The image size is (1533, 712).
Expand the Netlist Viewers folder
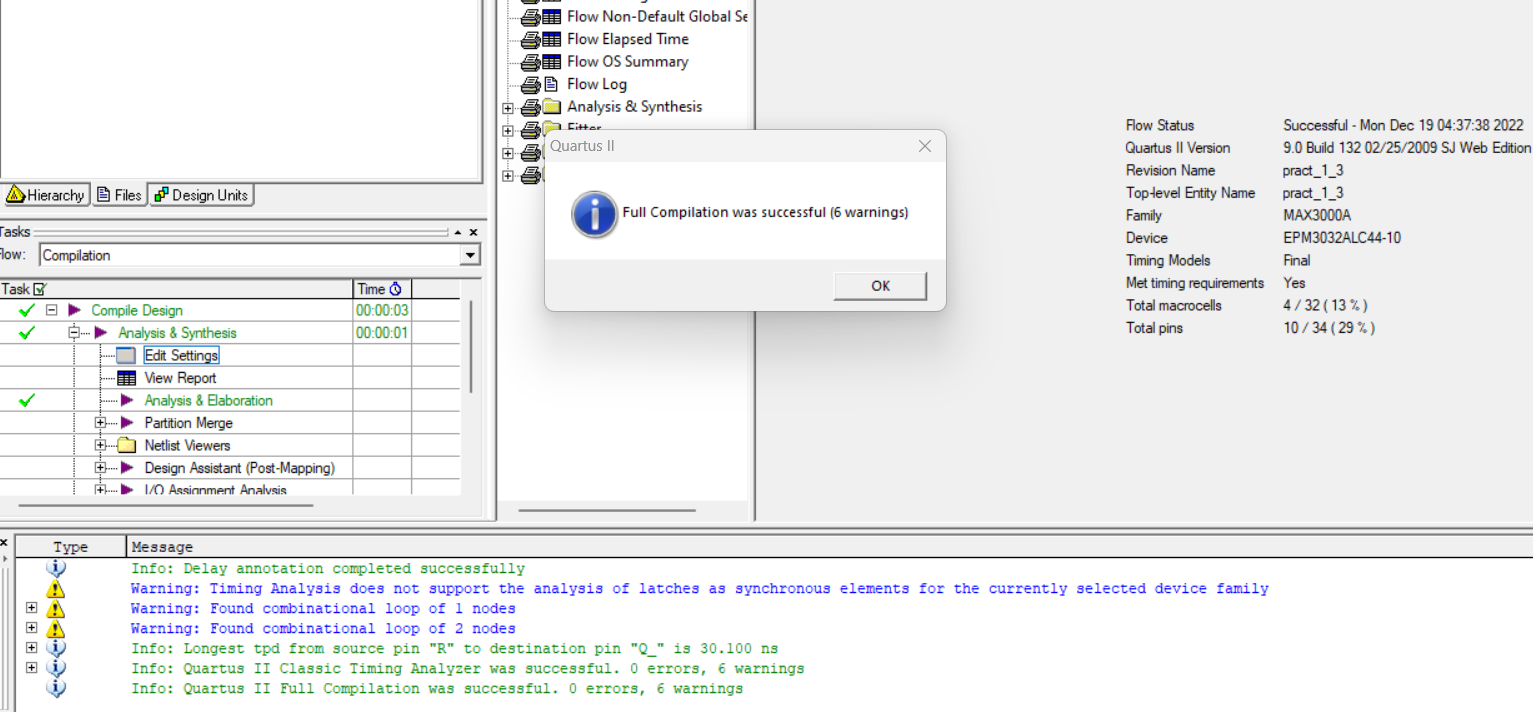[100, 445]
